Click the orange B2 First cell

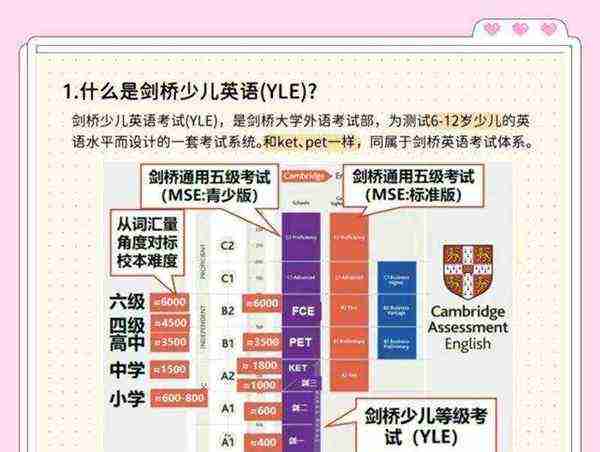coord(349,310)
